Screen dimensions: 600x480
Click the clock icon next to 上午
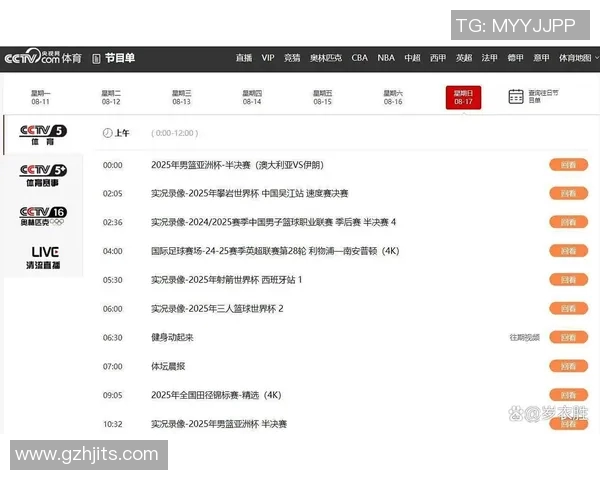click(x=107, y=133)
